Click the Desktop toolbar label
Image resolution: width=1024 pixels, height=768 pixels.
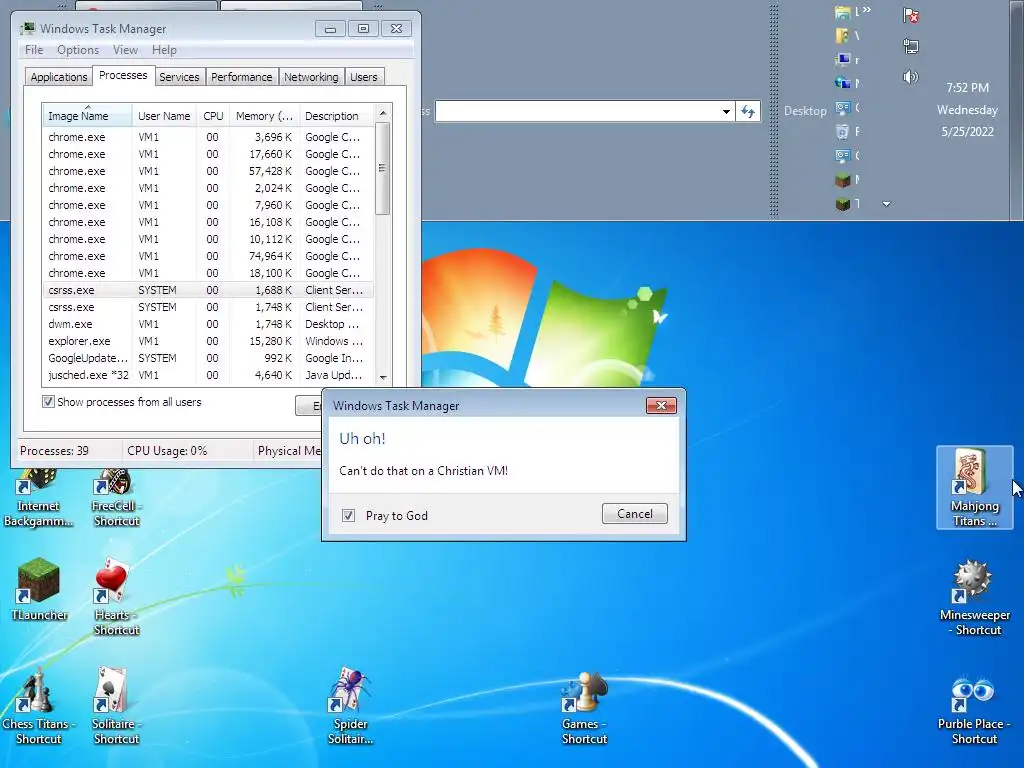coord(805,111)
